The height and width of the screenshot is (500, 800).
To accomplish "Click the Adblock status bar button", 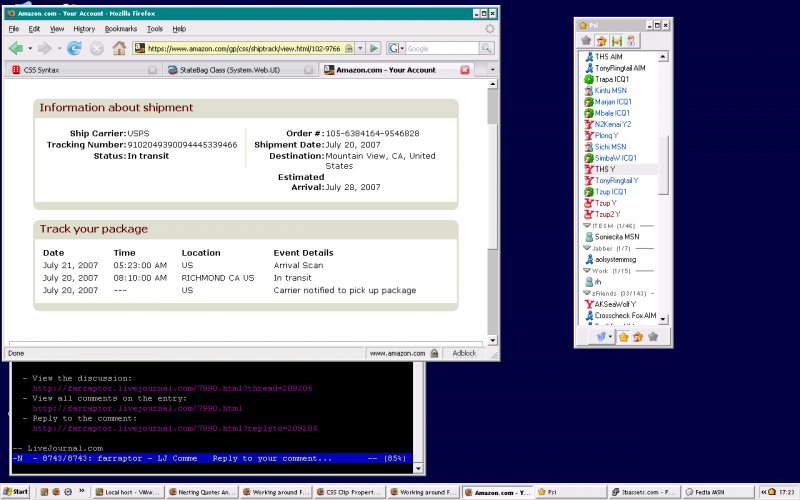I will (x=464, y=353).
